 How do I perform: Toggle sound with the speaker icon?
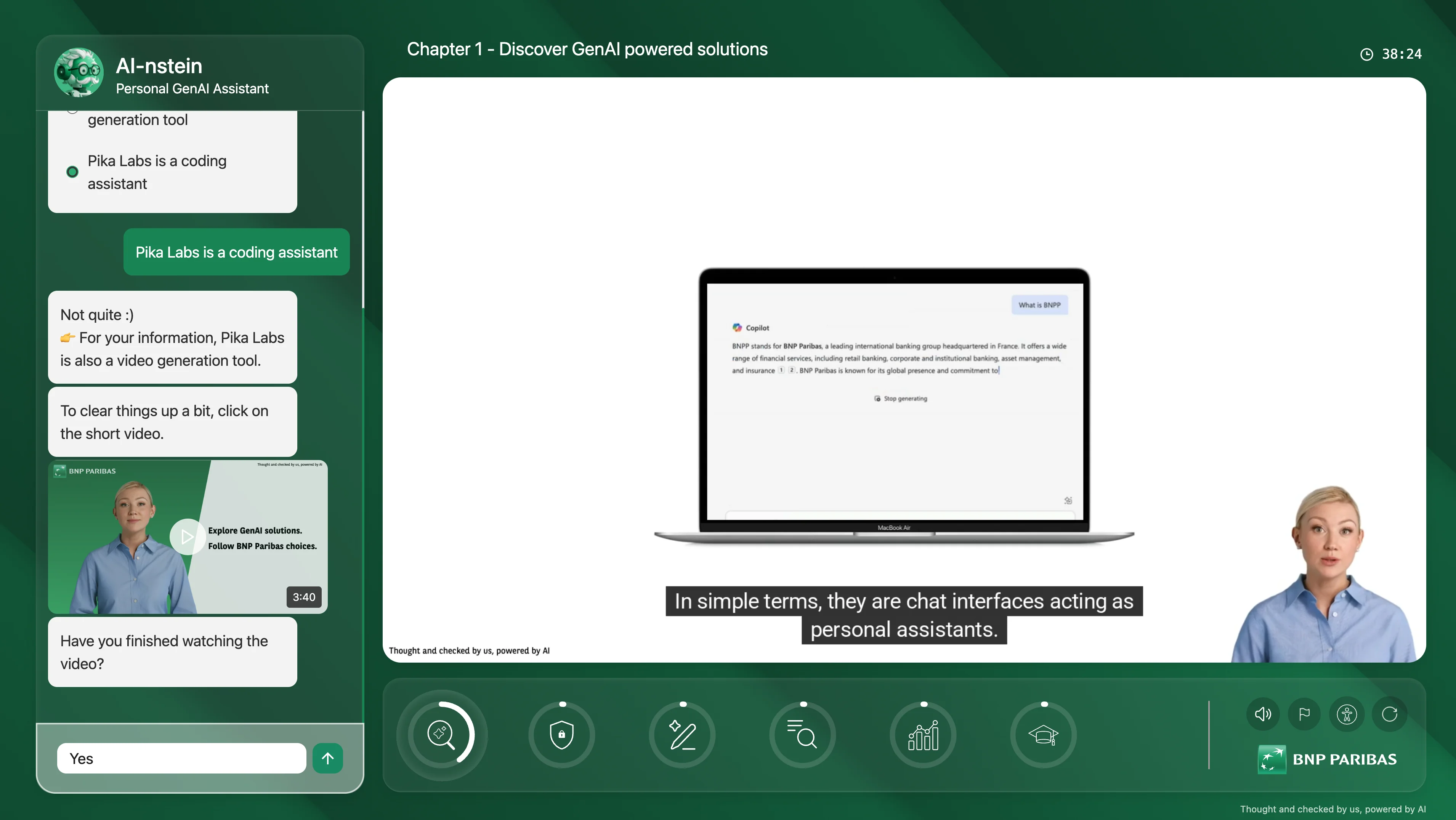[1263, 714]
